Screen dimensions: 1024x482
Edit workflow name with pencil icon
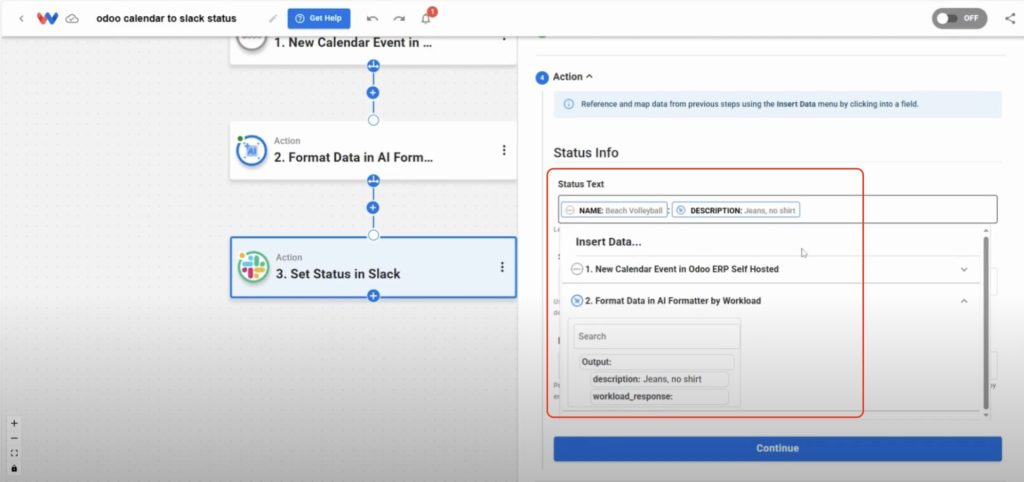(273, 18)
